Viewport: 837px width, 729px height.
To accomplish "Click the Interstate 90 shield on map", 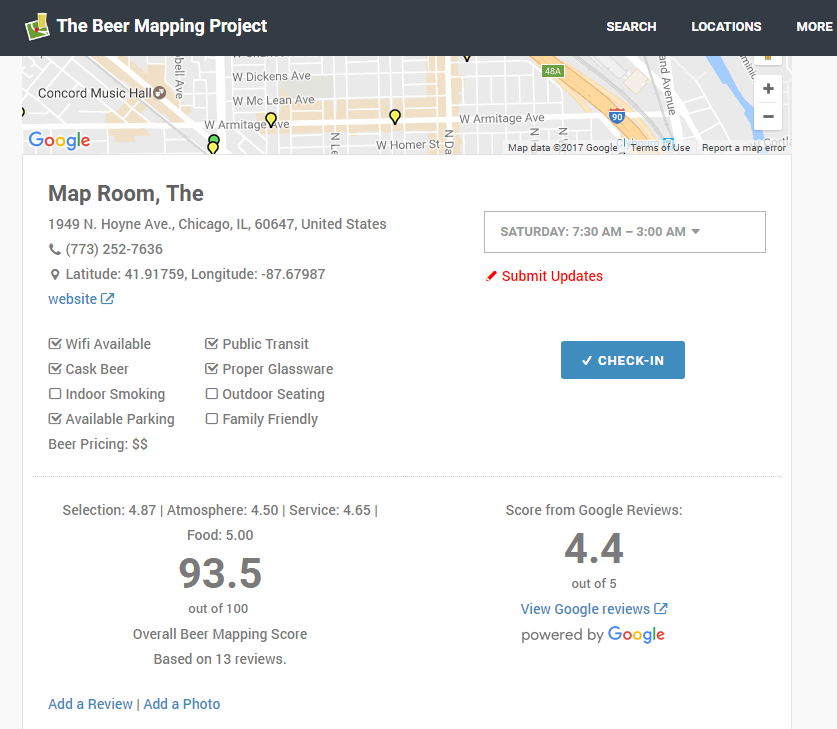I will click(x=617, y=116).
